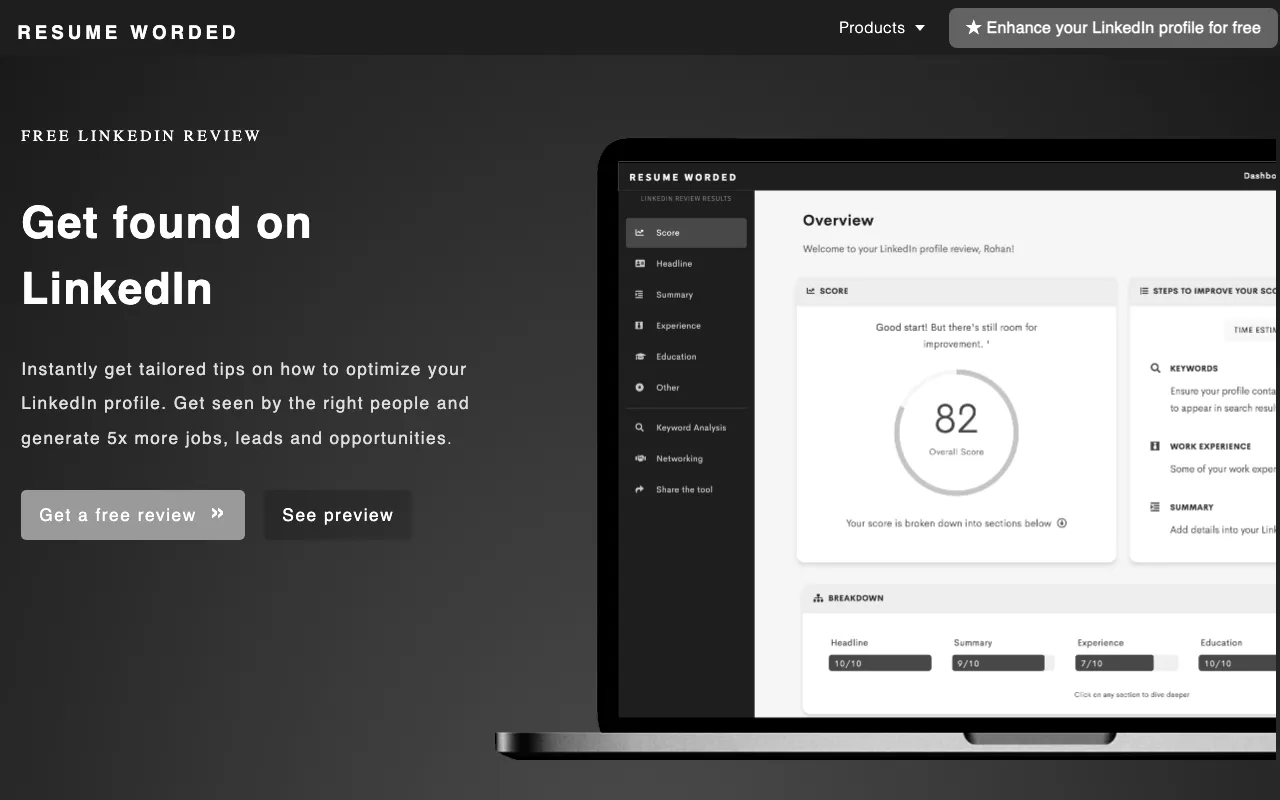The height and width of the screenshot is (800, 1280).
Task: Select the Education graduation cap icon
Action: [x=640, y=357]
